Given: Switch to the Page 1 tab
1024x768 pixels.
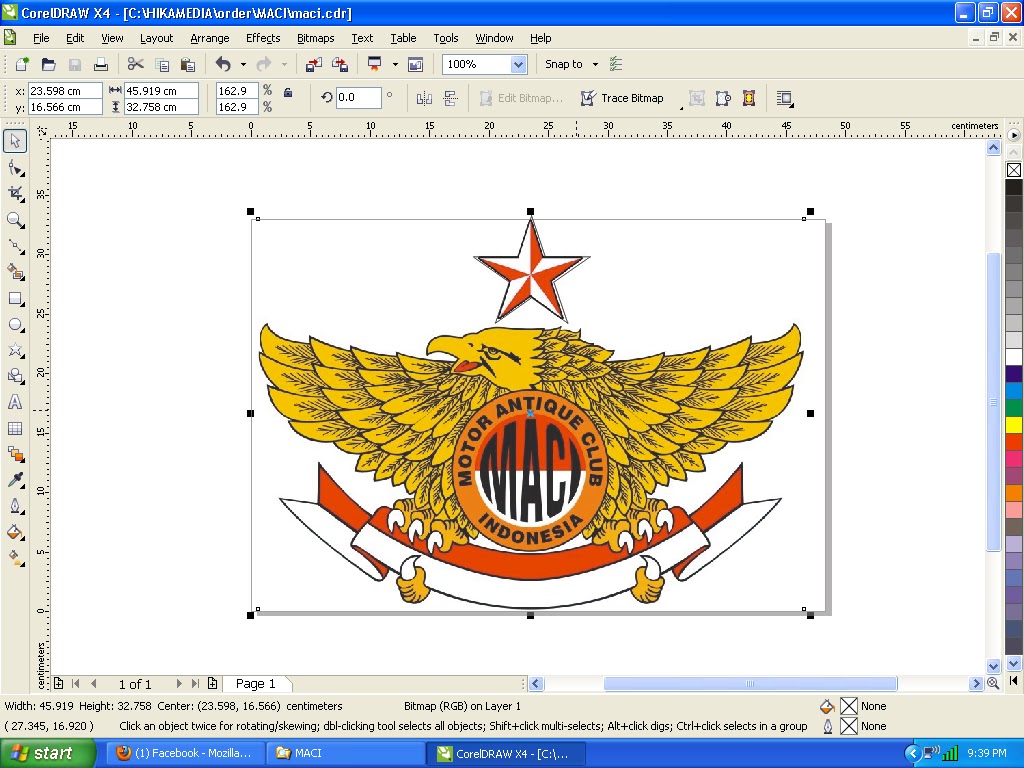Looking at the screenshot, I should (x=255, y=683).
